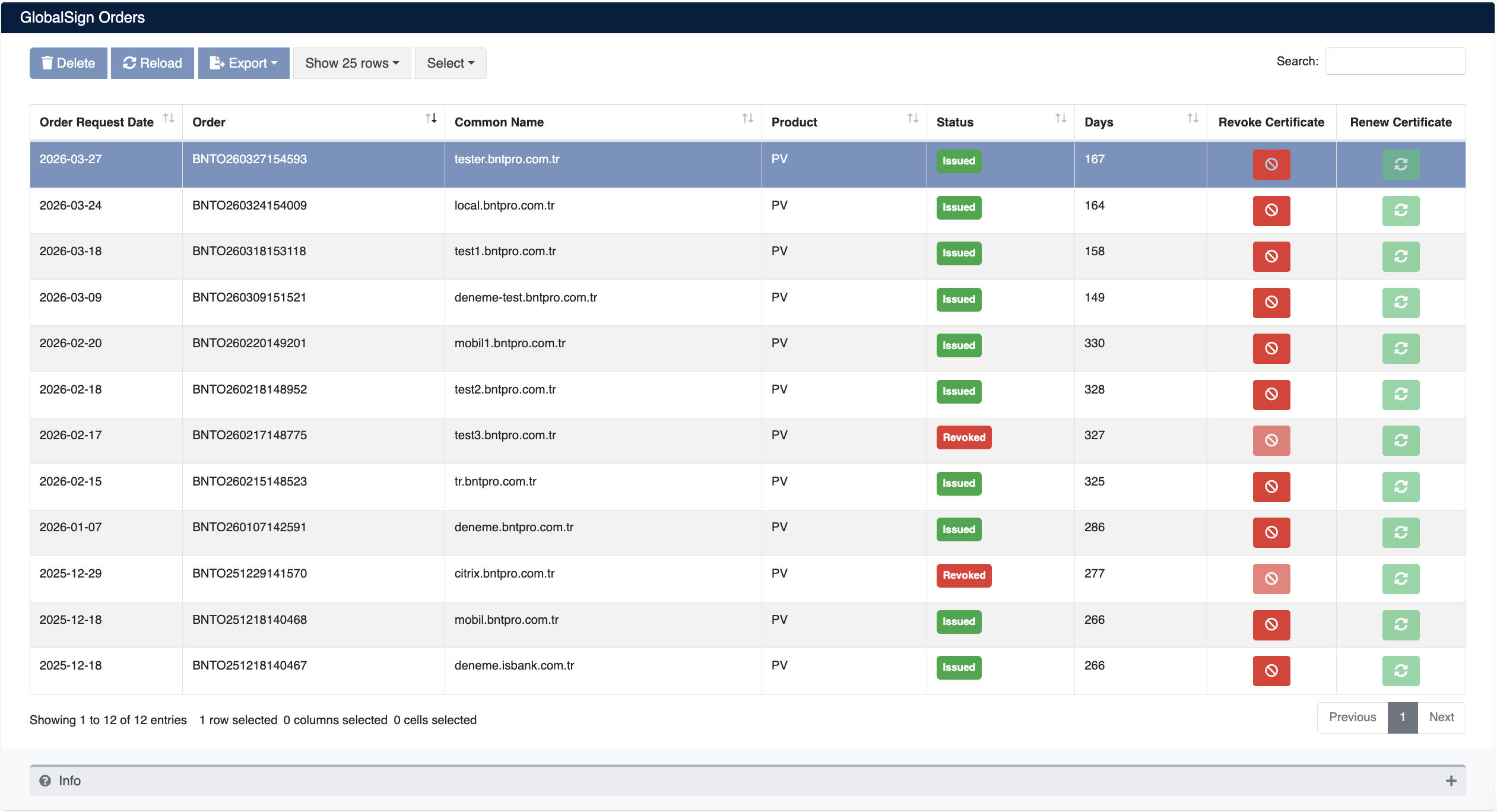Click Revoke Certificate column header

(1271, 122)
